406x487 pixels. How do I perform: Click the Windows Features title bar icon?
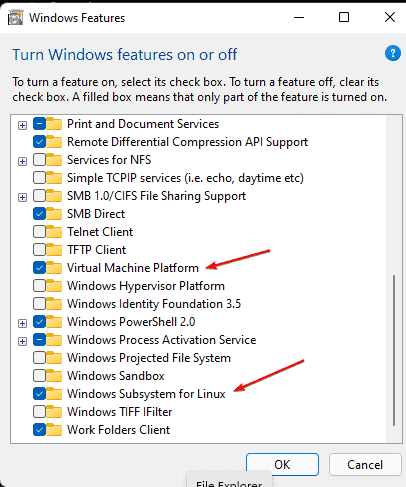coord(15,18)
